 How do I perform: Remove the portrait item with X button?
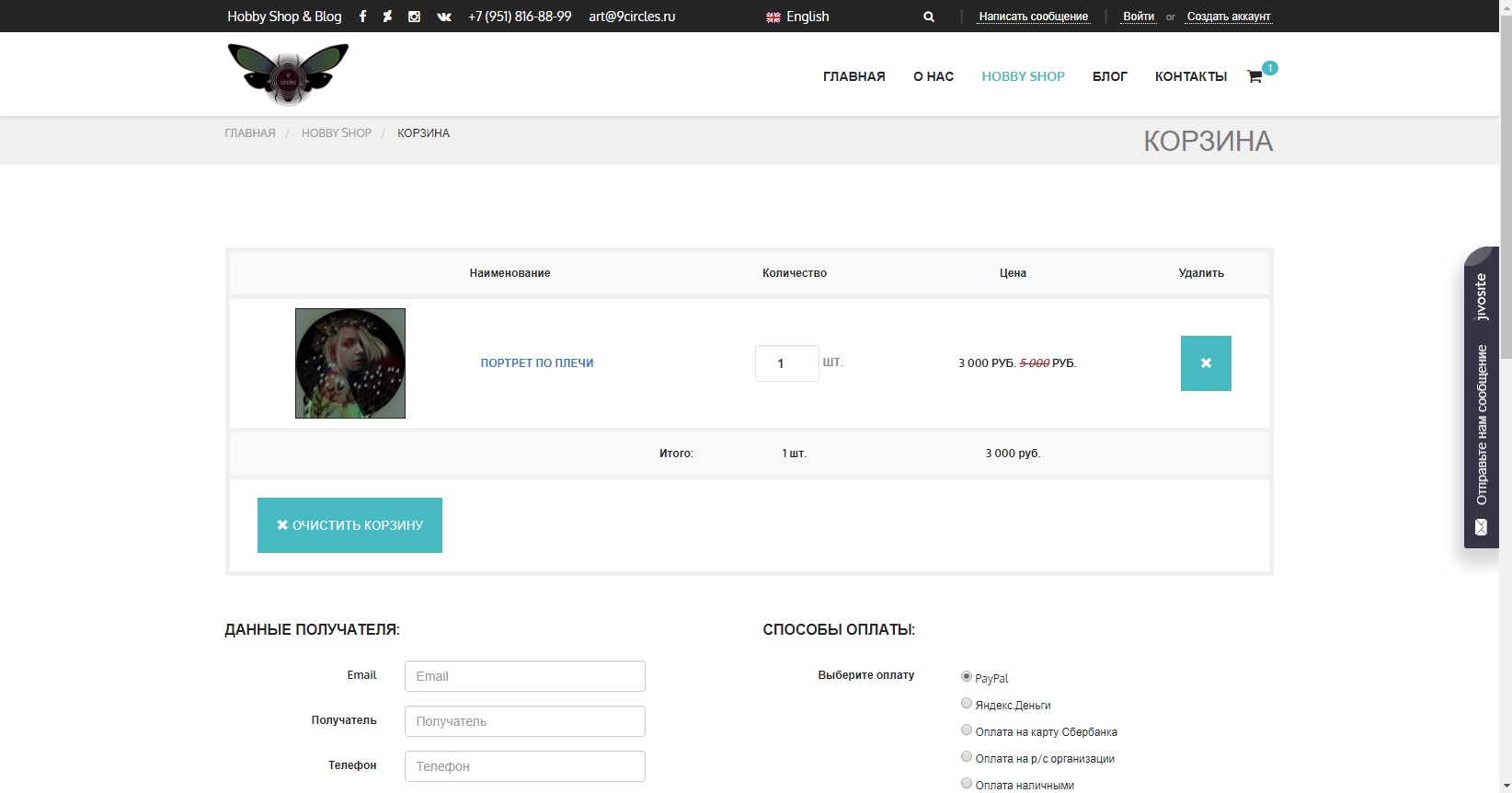pos(1206,363)
